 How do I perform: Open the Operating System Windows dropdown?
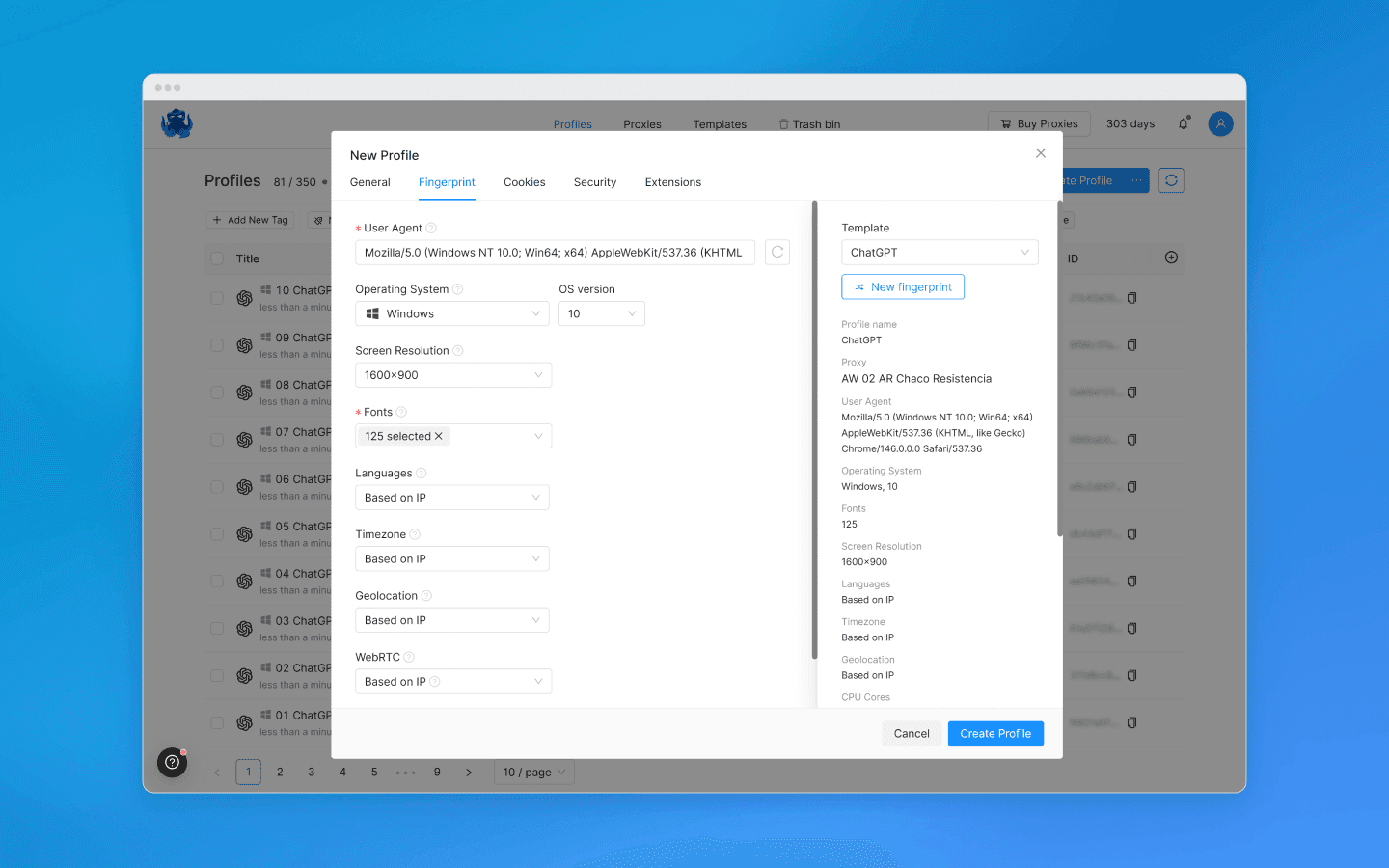(452, 313)
